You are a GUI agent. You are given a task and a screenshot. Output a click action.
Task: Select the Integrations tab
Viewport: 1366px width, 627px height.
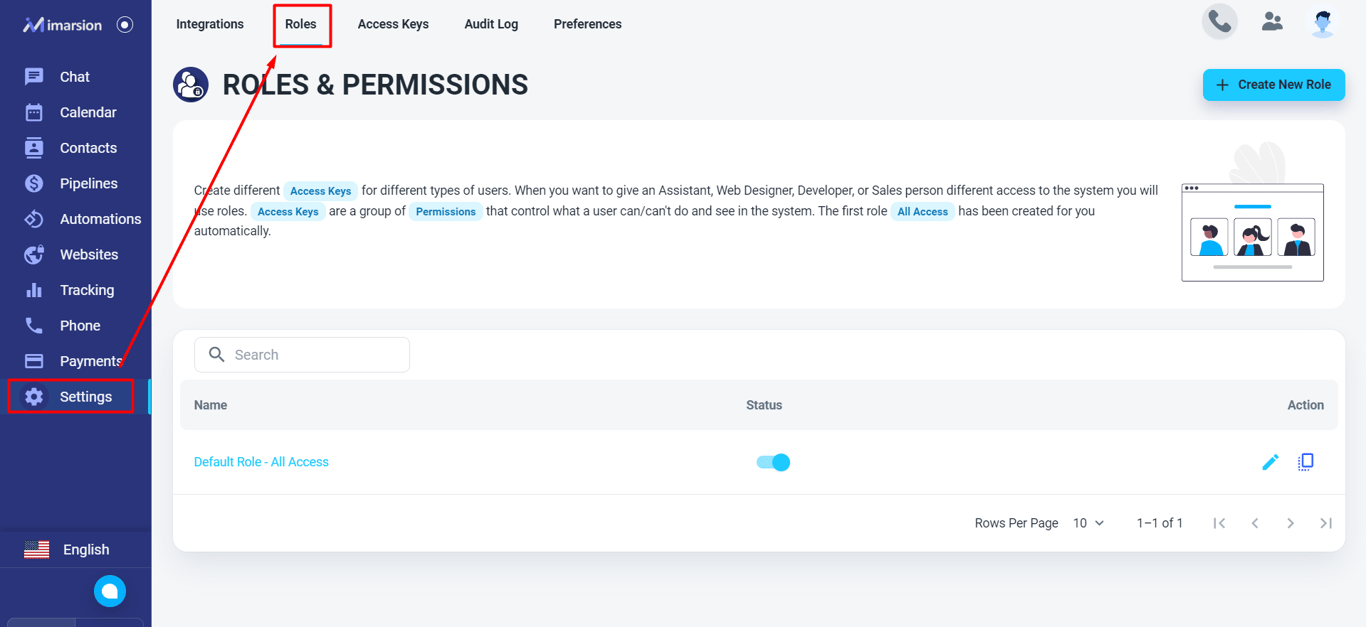coord(210,24)
